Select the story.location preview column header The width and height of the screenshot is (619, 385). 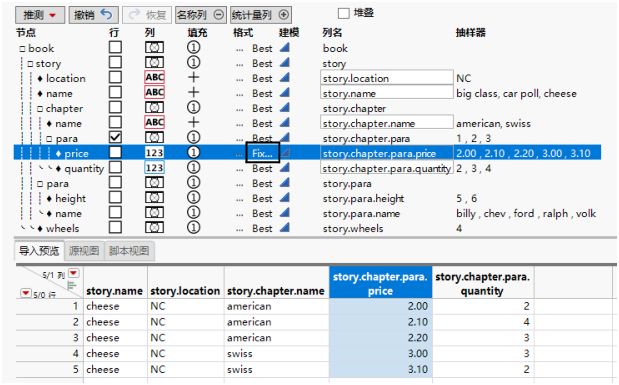pos(186,282)
